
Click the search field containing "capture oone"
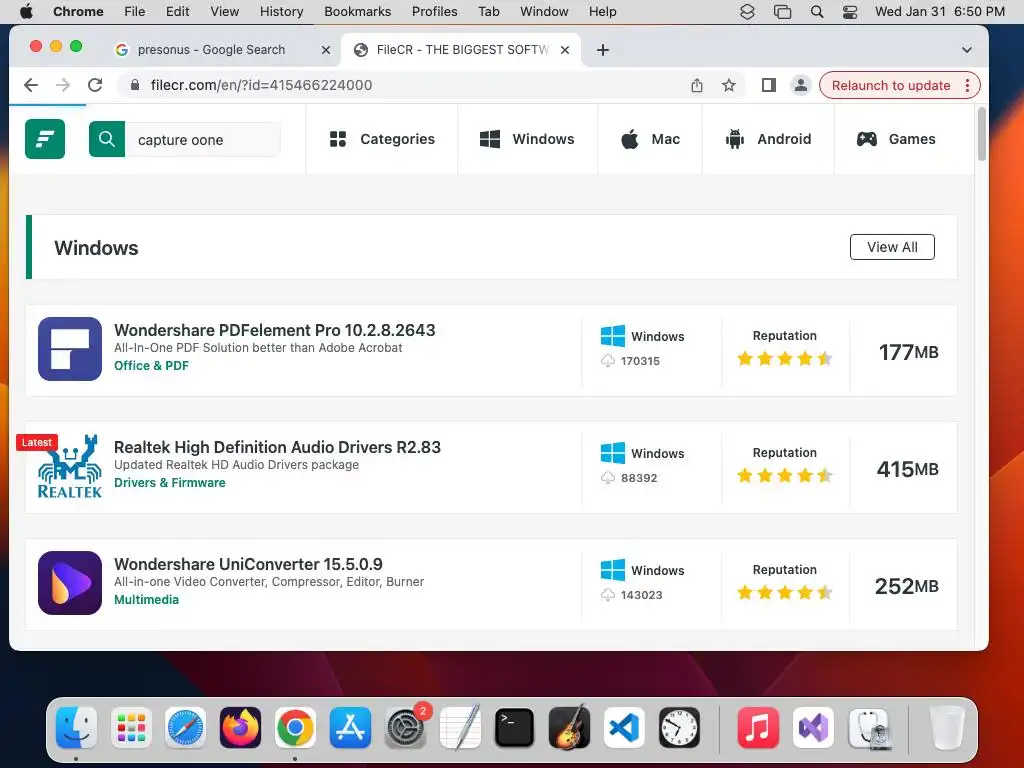tap(202, 140)
